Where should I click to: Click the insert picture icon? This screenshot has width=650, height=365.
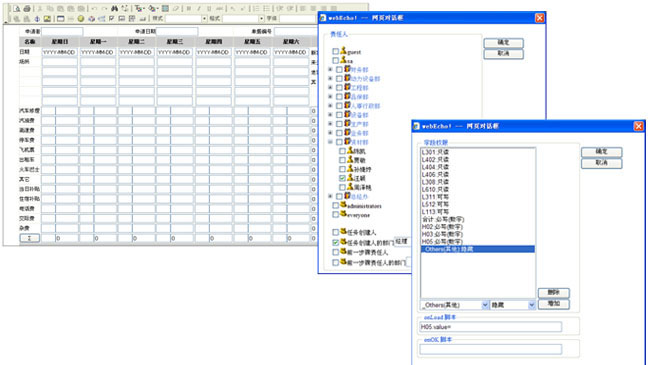point(47,19)
